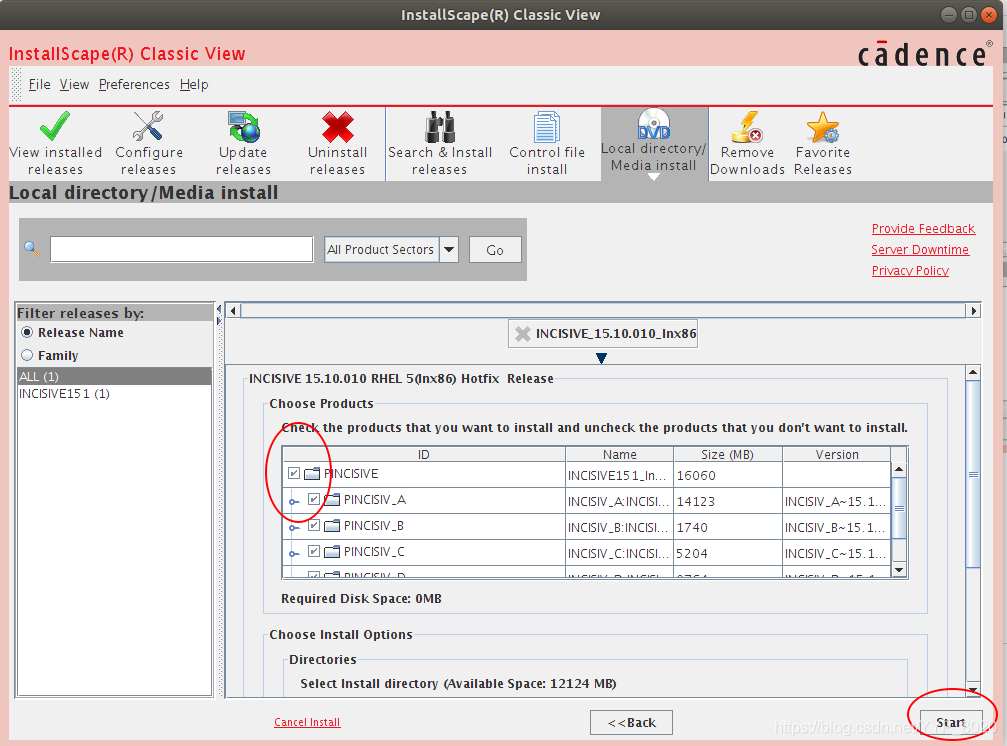Click the toolbar drag handle grip

(17, 85)
